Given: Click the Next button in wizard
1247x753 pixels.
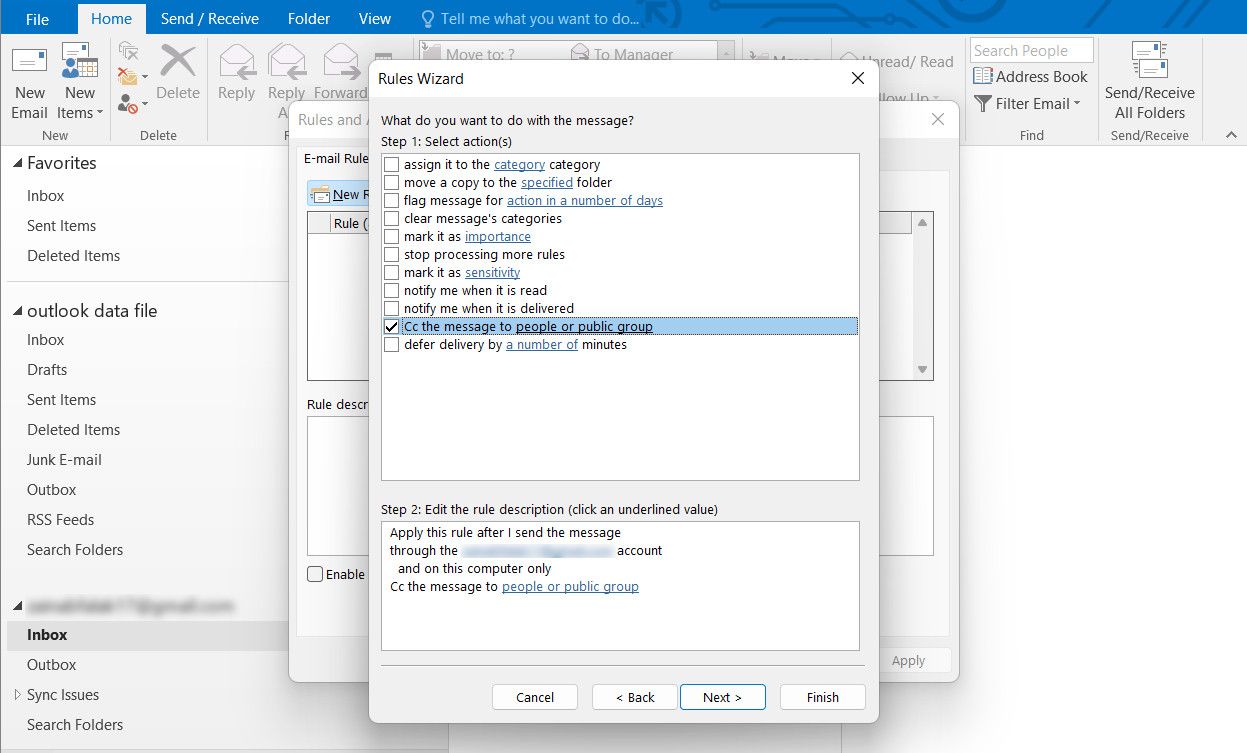Looking at the screenshot, I should (x=722, y=697).
